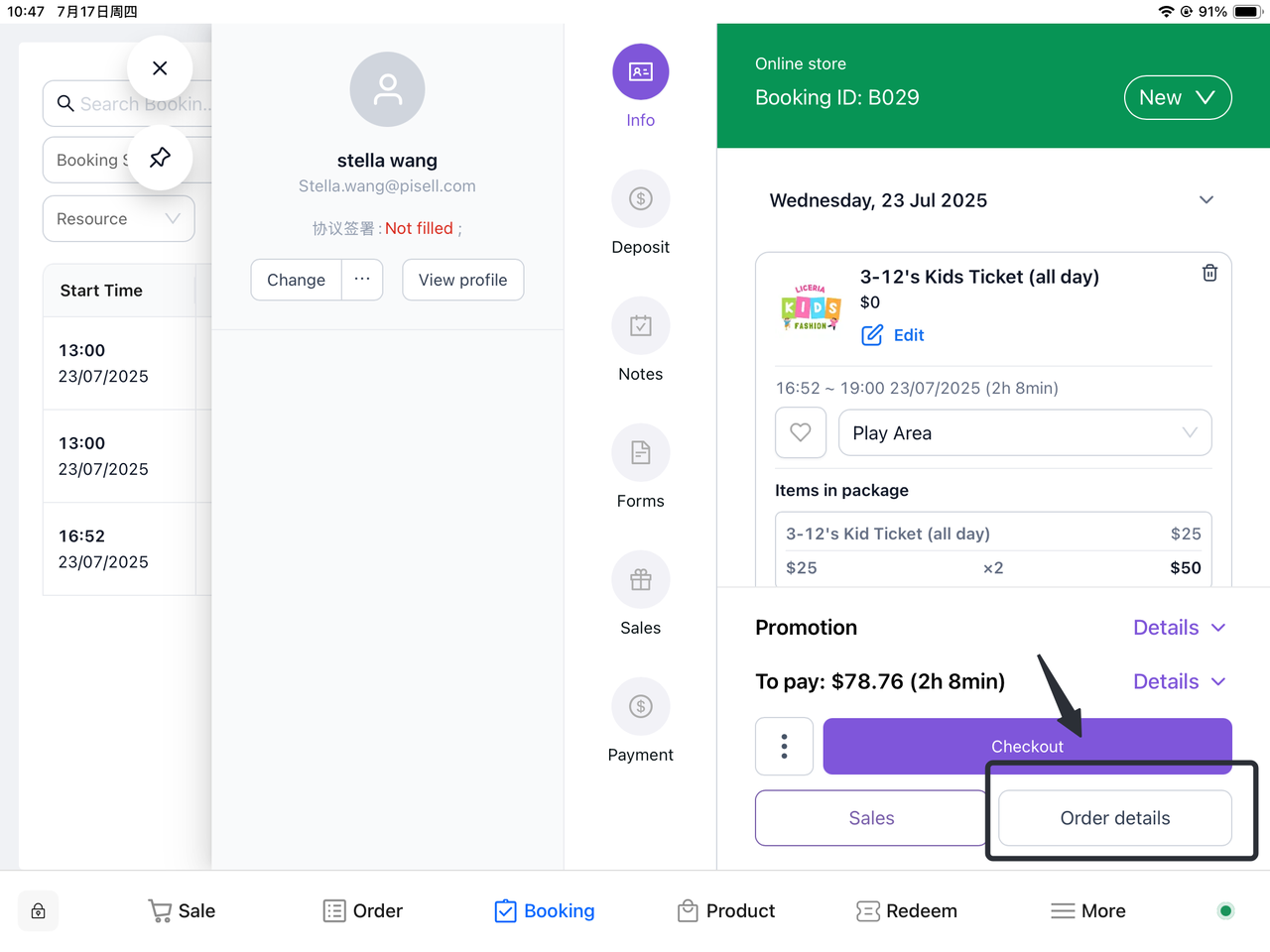Screen dimensions: 1270x952
Task: Close the customer panel with X button
Action: click(x=160, y=68)
